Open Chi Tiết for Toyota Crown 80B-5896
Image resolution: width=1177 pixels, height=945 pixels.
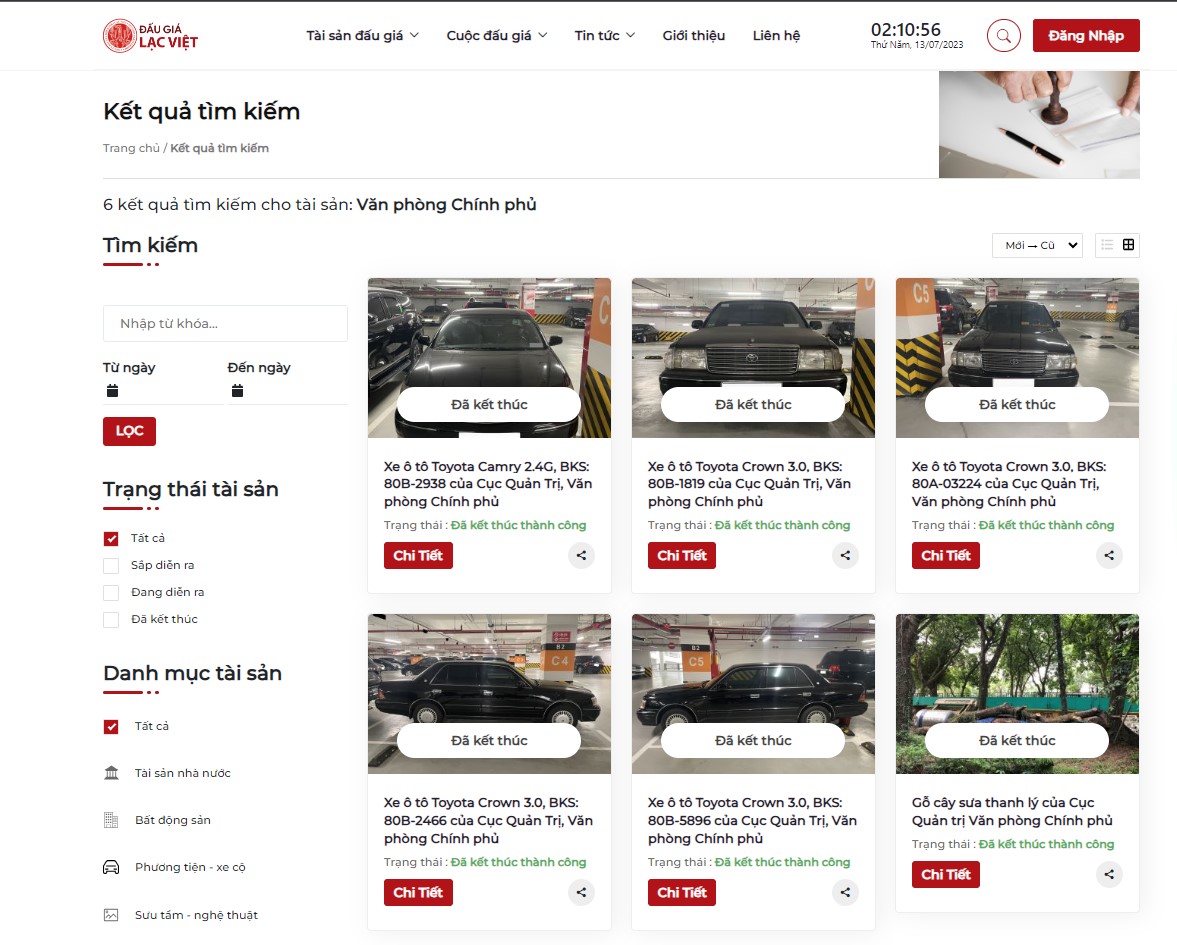click(x=682, y=892)
